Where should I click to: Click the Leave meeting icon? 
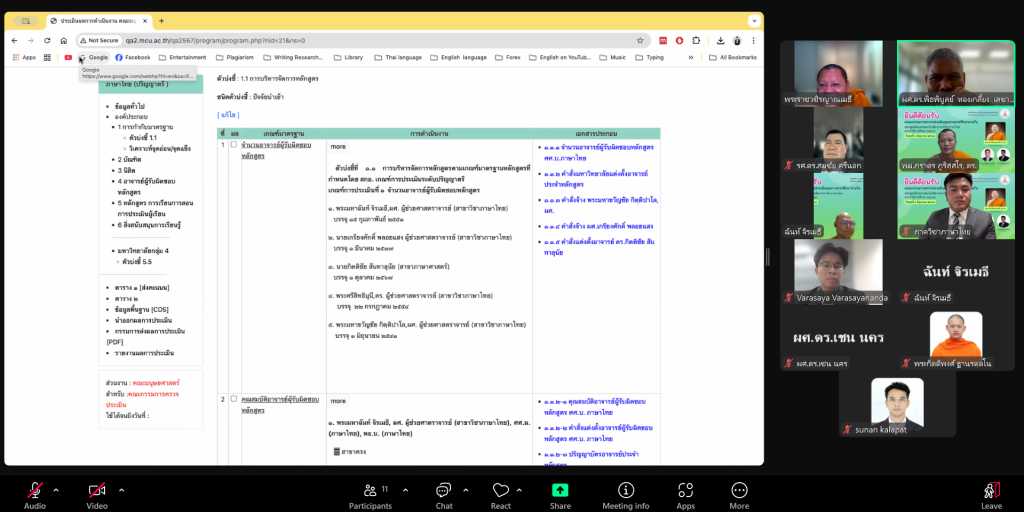pyautogui.click(x=991, y=490)
